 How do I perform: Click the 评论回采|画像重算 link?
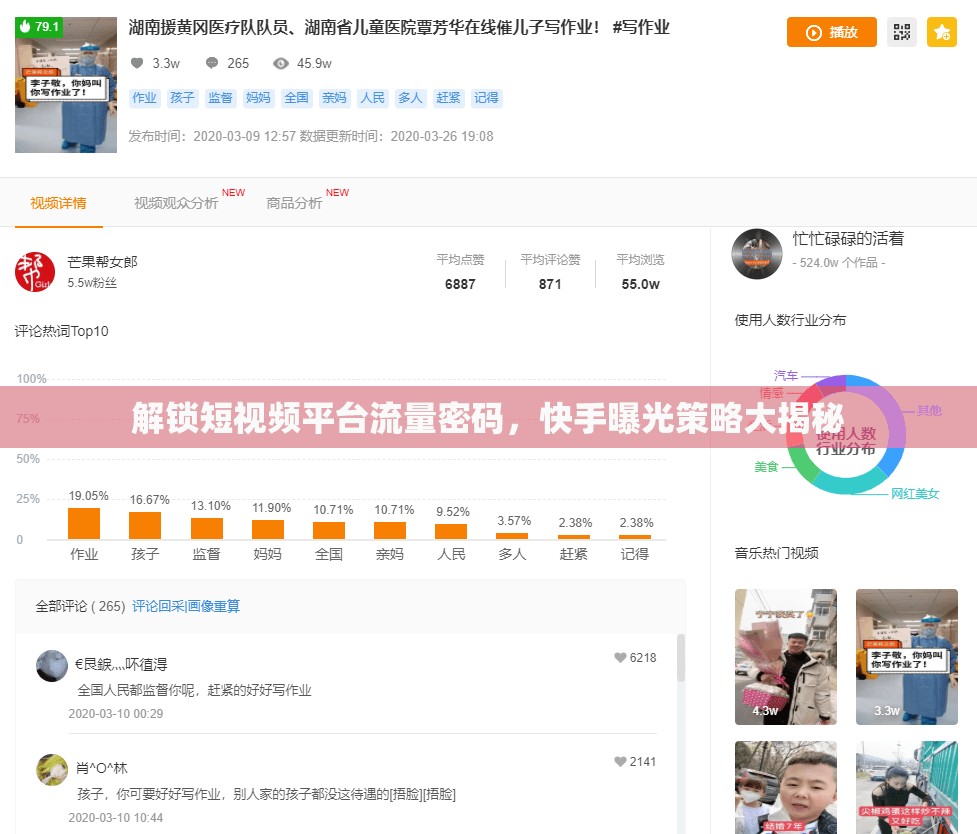pos(186,606)
